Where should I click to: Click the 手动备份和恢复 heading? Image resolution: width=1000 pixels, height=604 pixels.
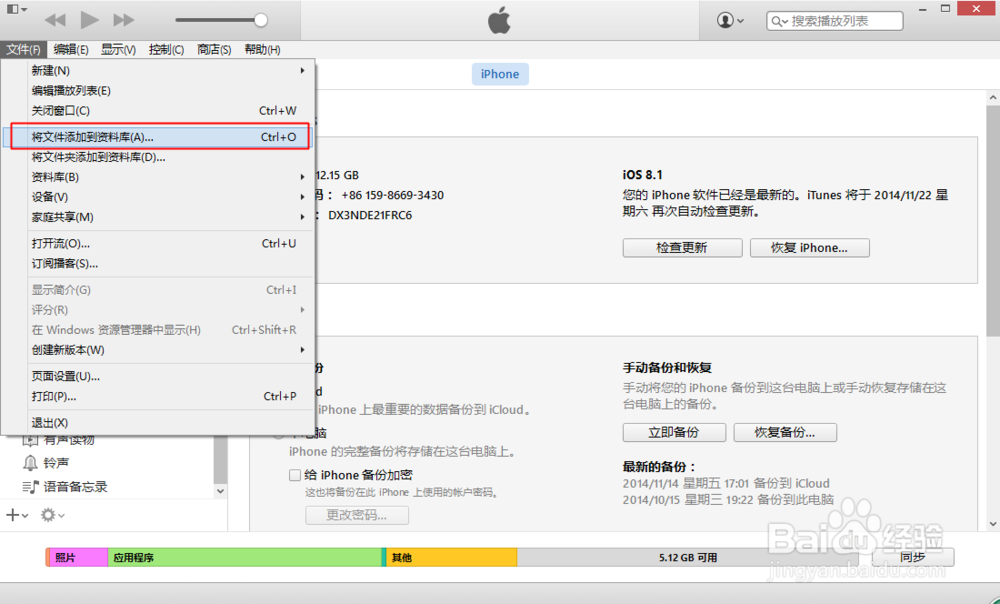[x=667, y=368]
